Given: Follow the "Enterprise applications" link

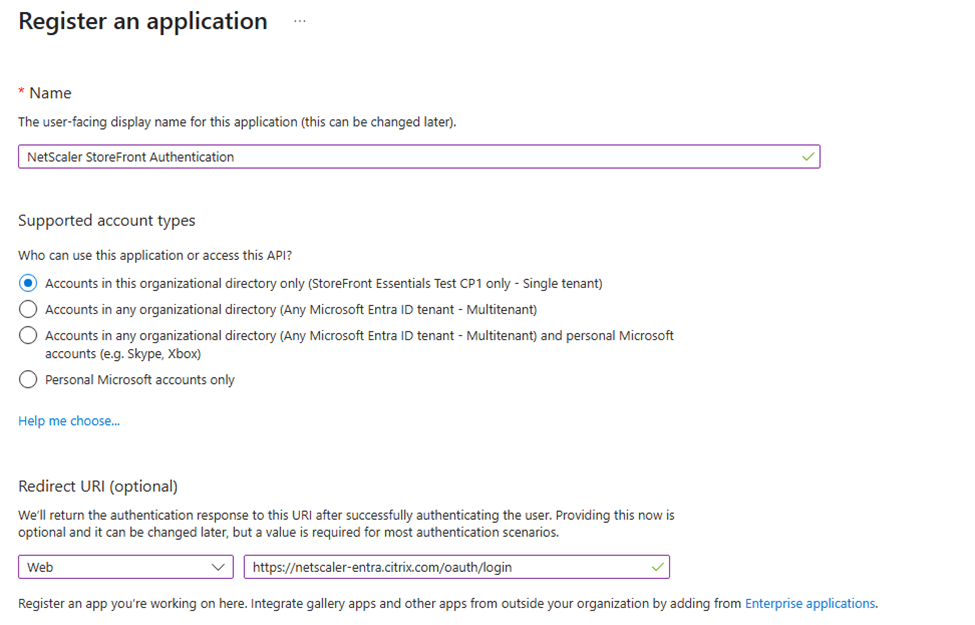Looking at the screenshot, I should [x=808, y=603].
